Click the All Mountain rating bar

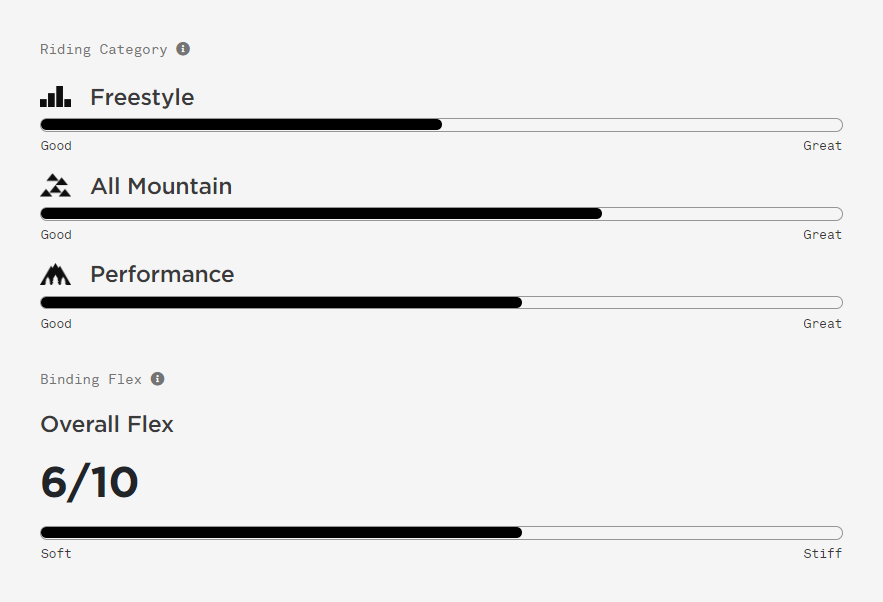click(442, 214)
